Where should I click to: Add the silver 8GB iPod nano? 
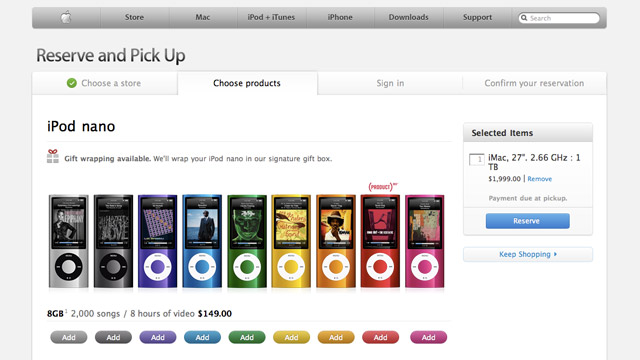click(x=69, y=337)
